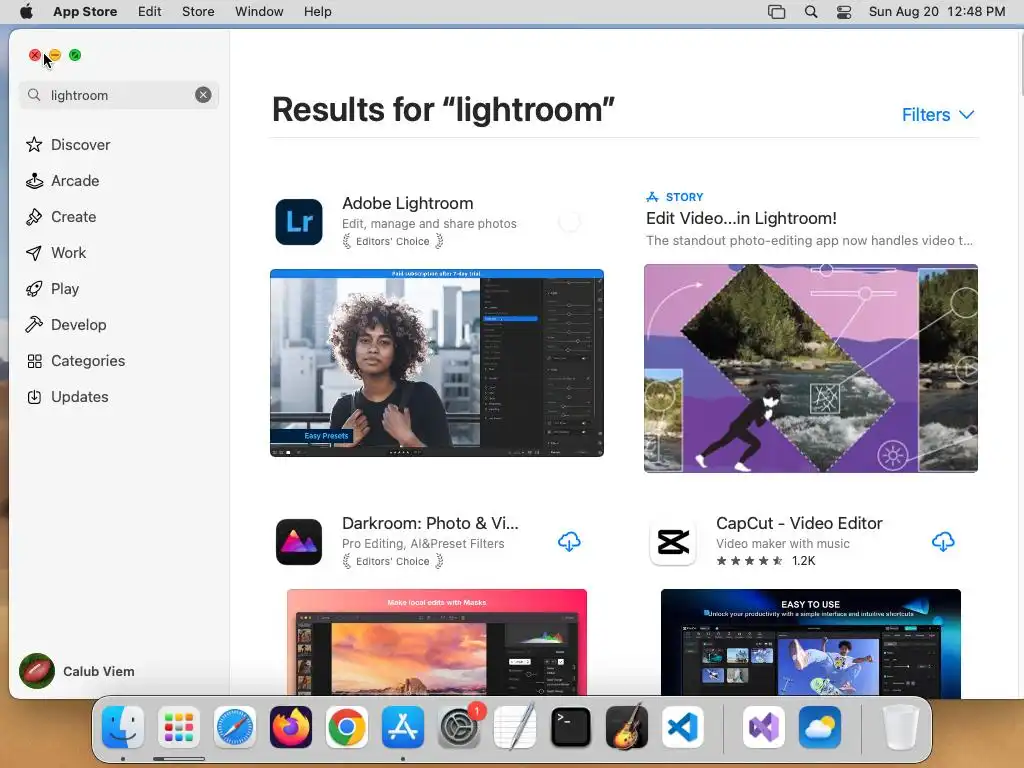
Task: Click the Stage Manager menu bar icon
Action: (776, 12)
